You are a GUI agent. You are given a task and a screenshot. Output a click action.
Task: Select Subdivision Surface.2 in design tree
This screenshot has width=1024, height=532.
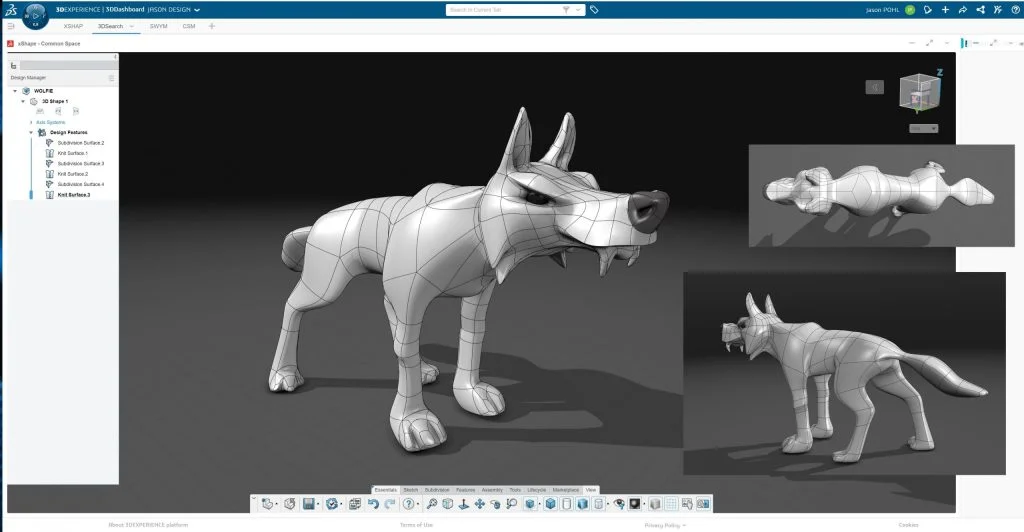[80, 143]
